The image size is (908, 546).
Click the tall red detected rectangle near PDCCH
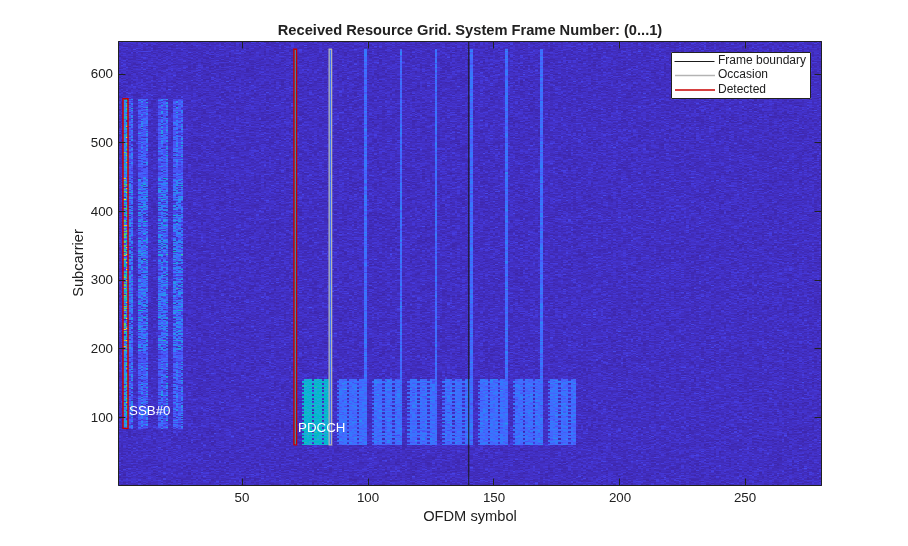tap(295, 247)
